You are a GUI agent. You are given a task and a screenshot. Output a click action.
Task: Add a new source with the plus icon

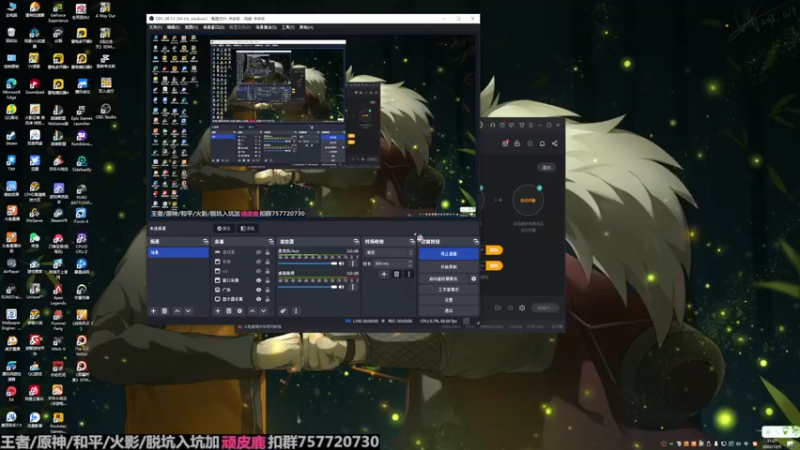click(x=218, y=311)
